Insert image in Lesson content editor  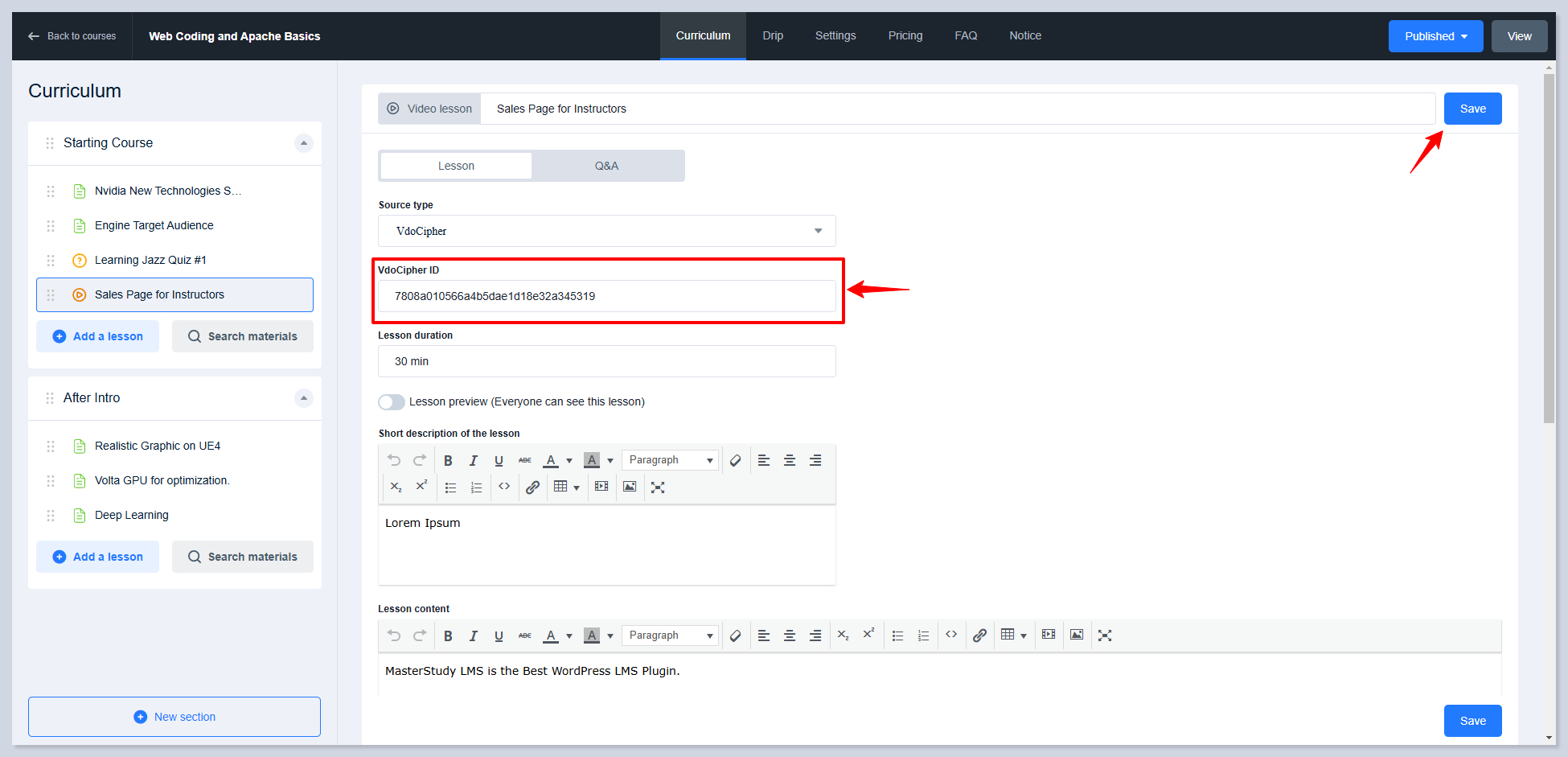(x=1077, y=635)
